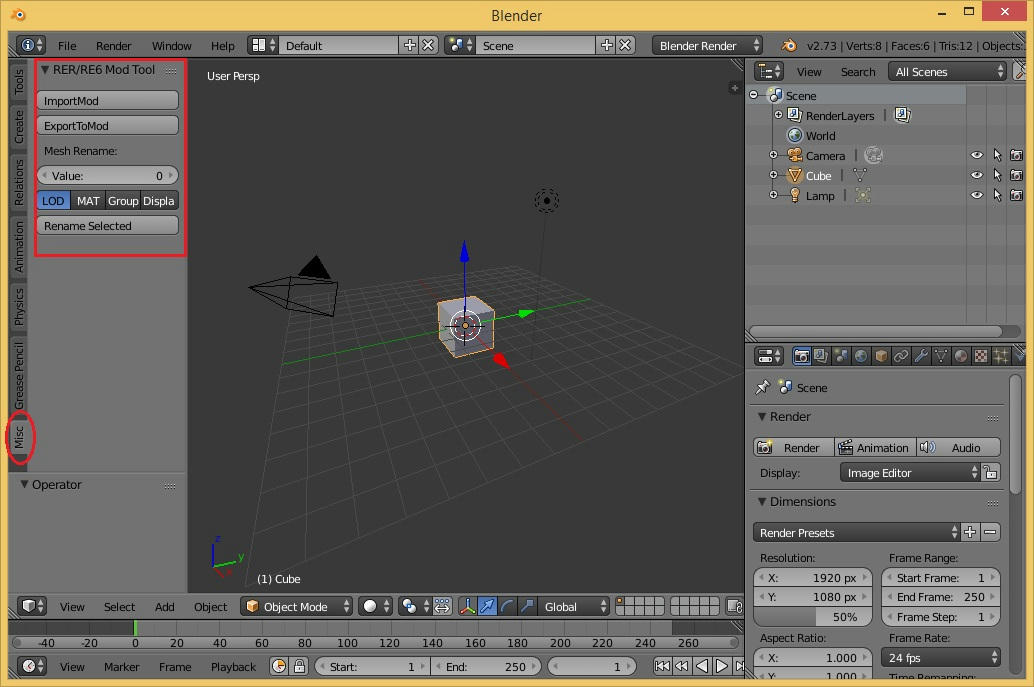Image resolution: width=1034 pixels, height=687 pixels.
Task: Open the All Scenes outliner filter dropdown
Action: [x=948, y=71]
